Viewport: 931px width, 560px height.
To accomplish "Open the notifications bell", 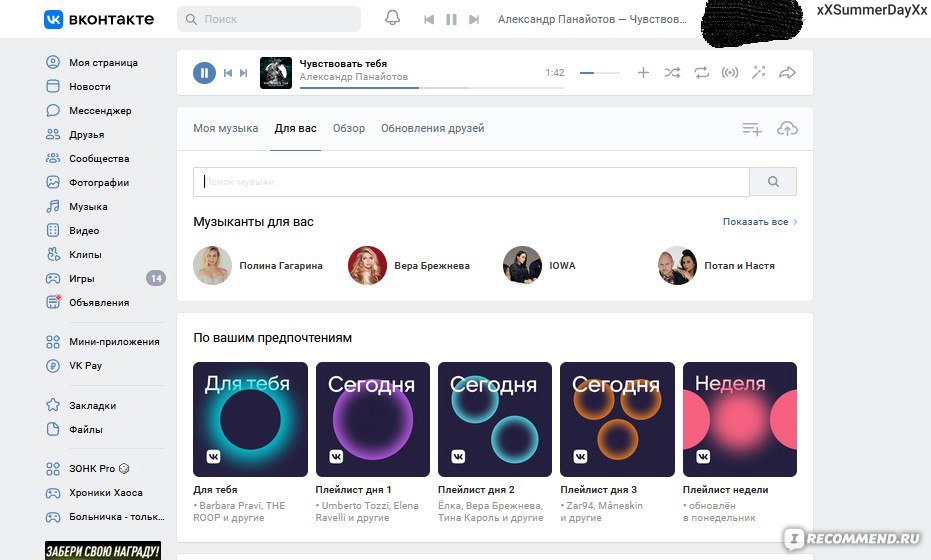I will pos(392,18).
